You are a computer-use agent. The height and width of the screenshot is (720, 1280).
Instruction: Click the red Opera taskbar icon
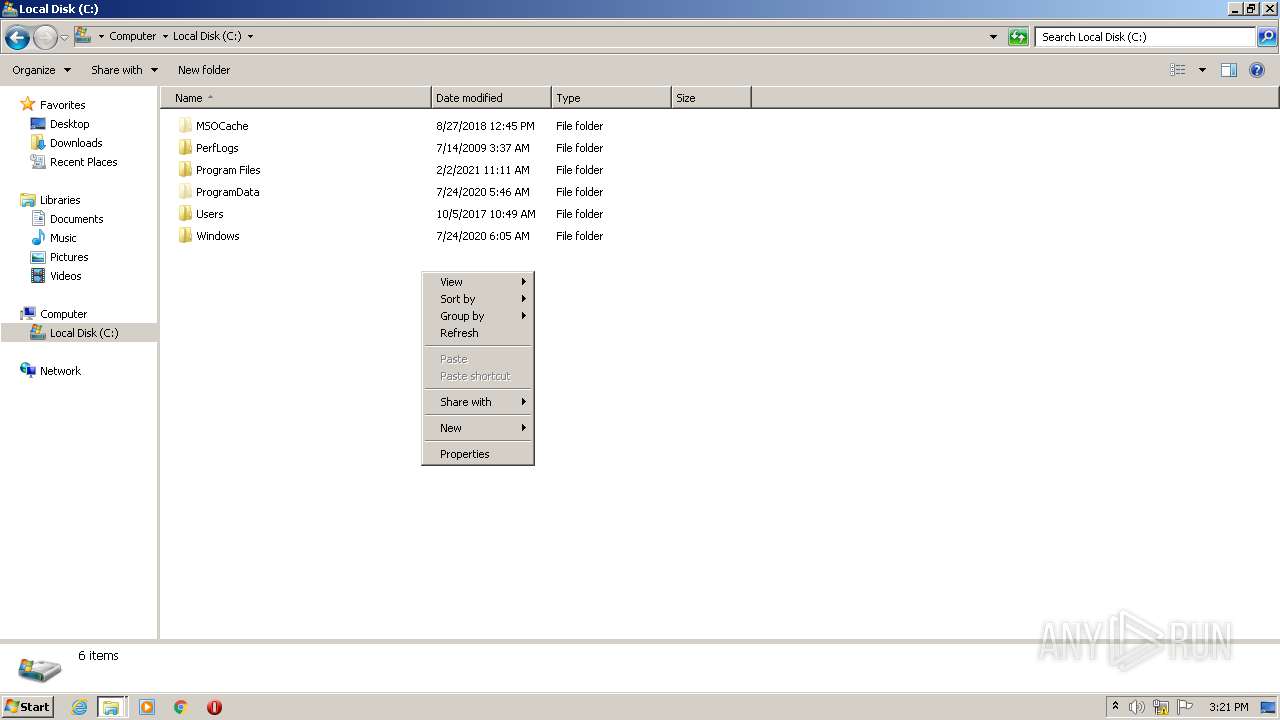(214, 707)
